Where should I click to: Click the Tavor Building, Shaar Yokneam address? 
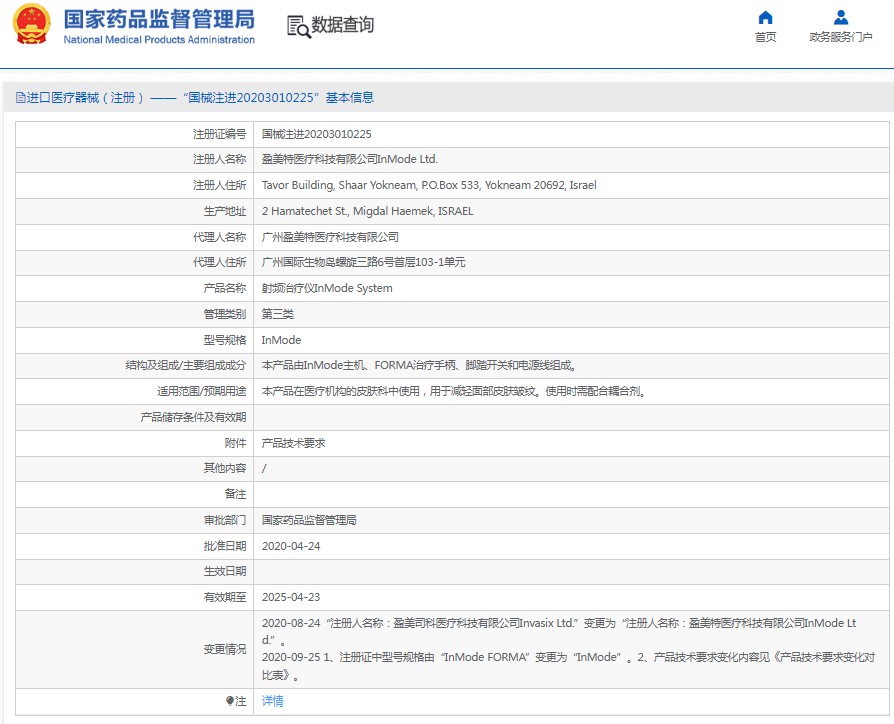(x=429, y=185)
